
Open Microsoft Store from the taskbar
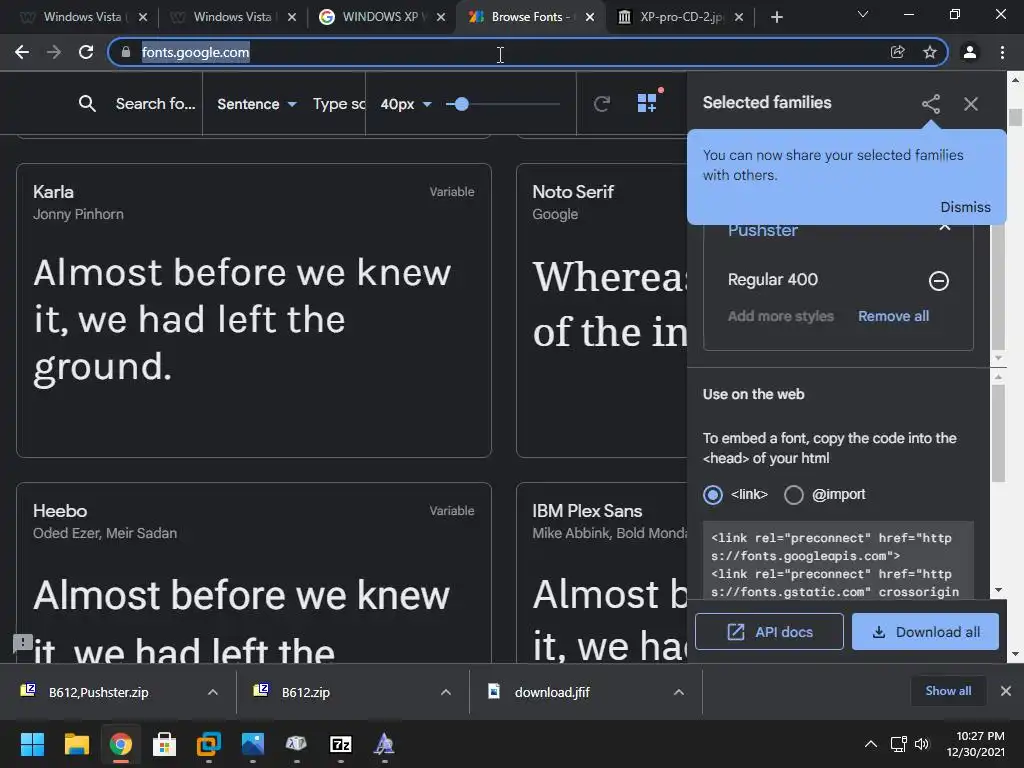(x=165, y=744)
